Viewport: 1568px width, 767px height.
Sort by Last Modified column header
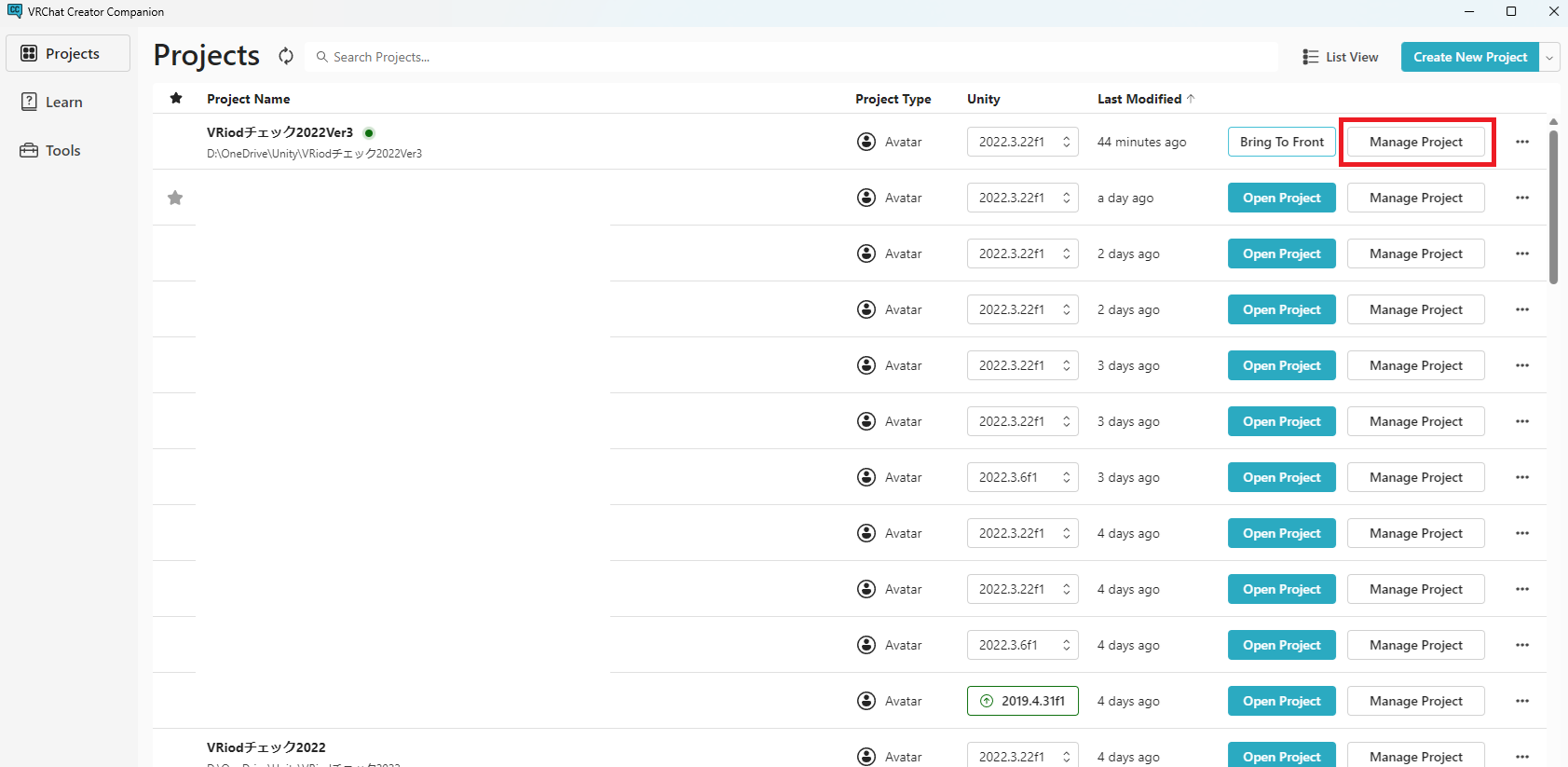[1146, 99]
